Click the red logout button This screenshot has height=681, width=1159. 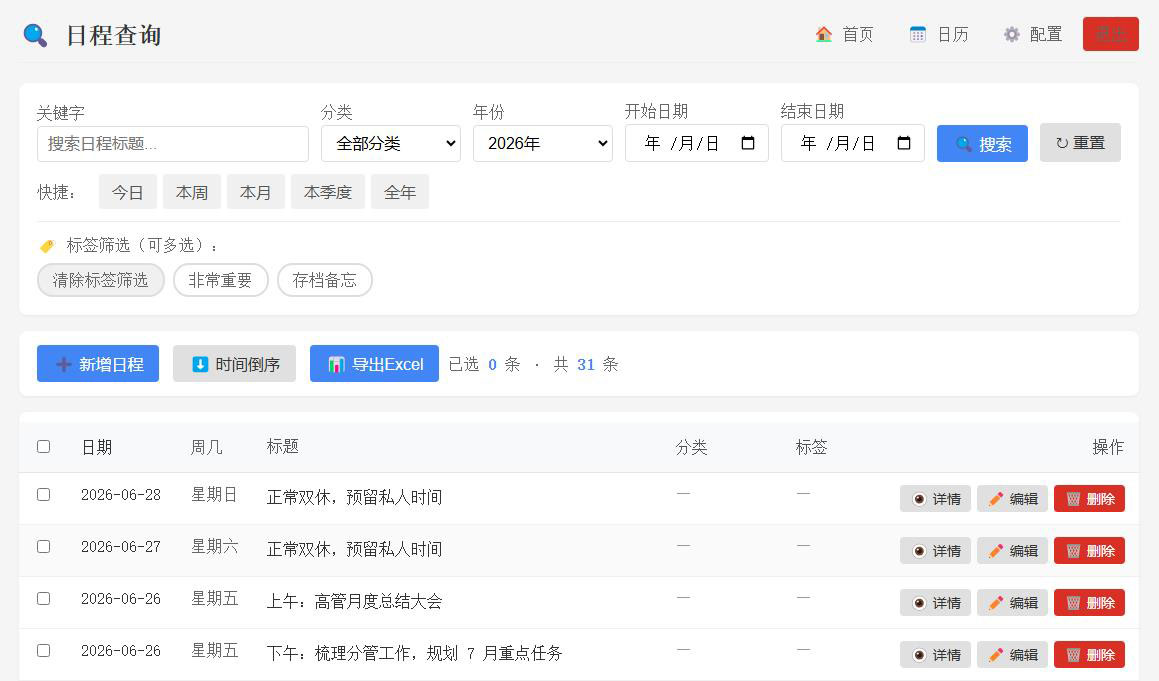[1110, 34]
